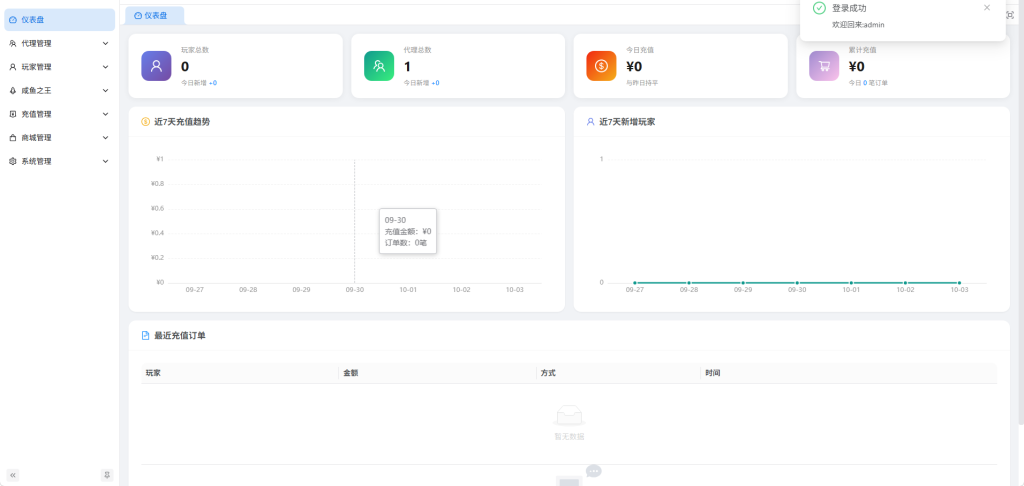
Task: Expand the 代理管理 sidebar menu
Action: pos(59,43)
